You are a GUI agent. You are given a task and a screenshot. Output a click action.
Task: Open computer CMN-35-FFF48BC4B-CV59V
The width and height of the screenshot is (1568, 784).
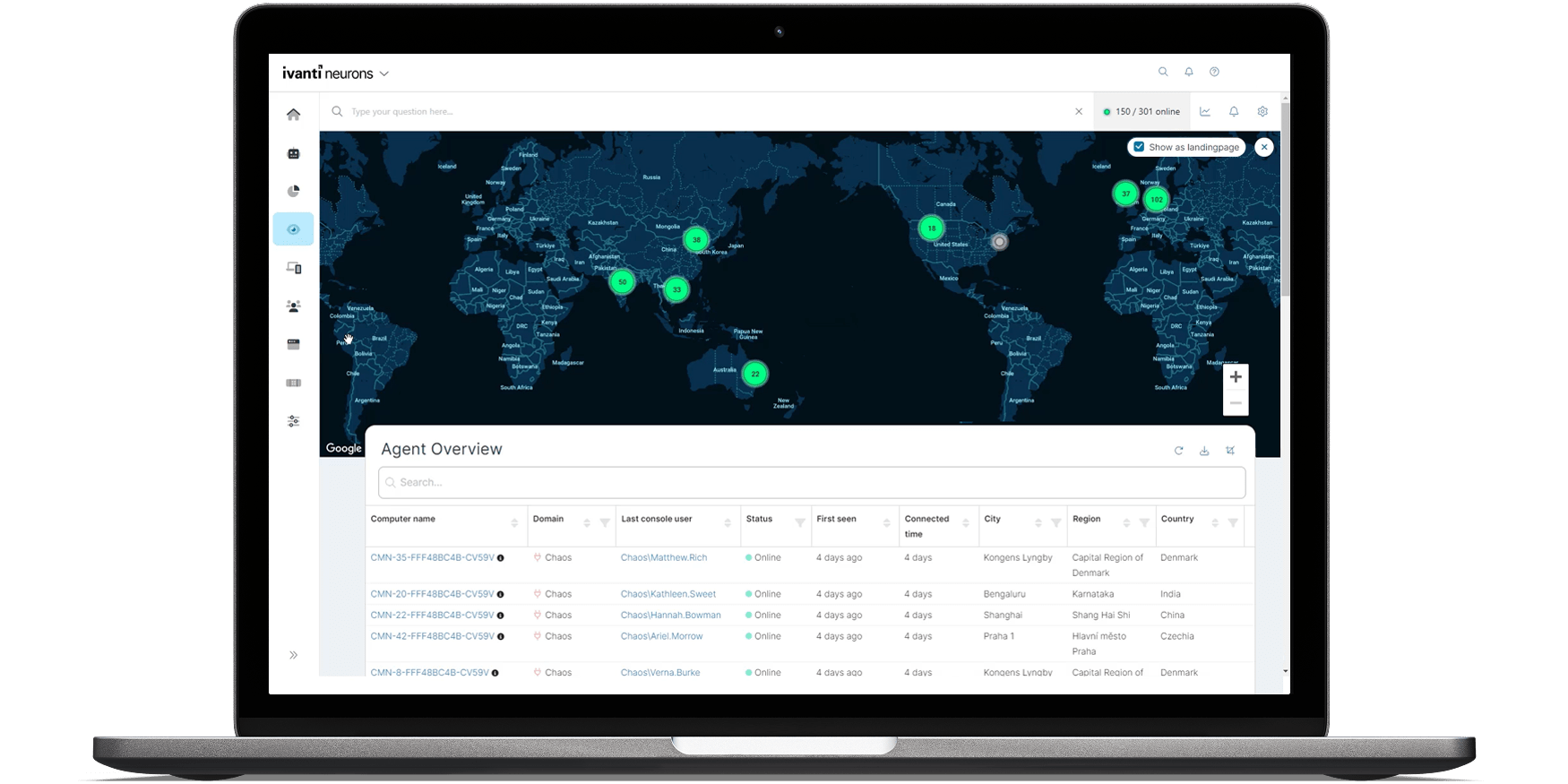(432, 557)
